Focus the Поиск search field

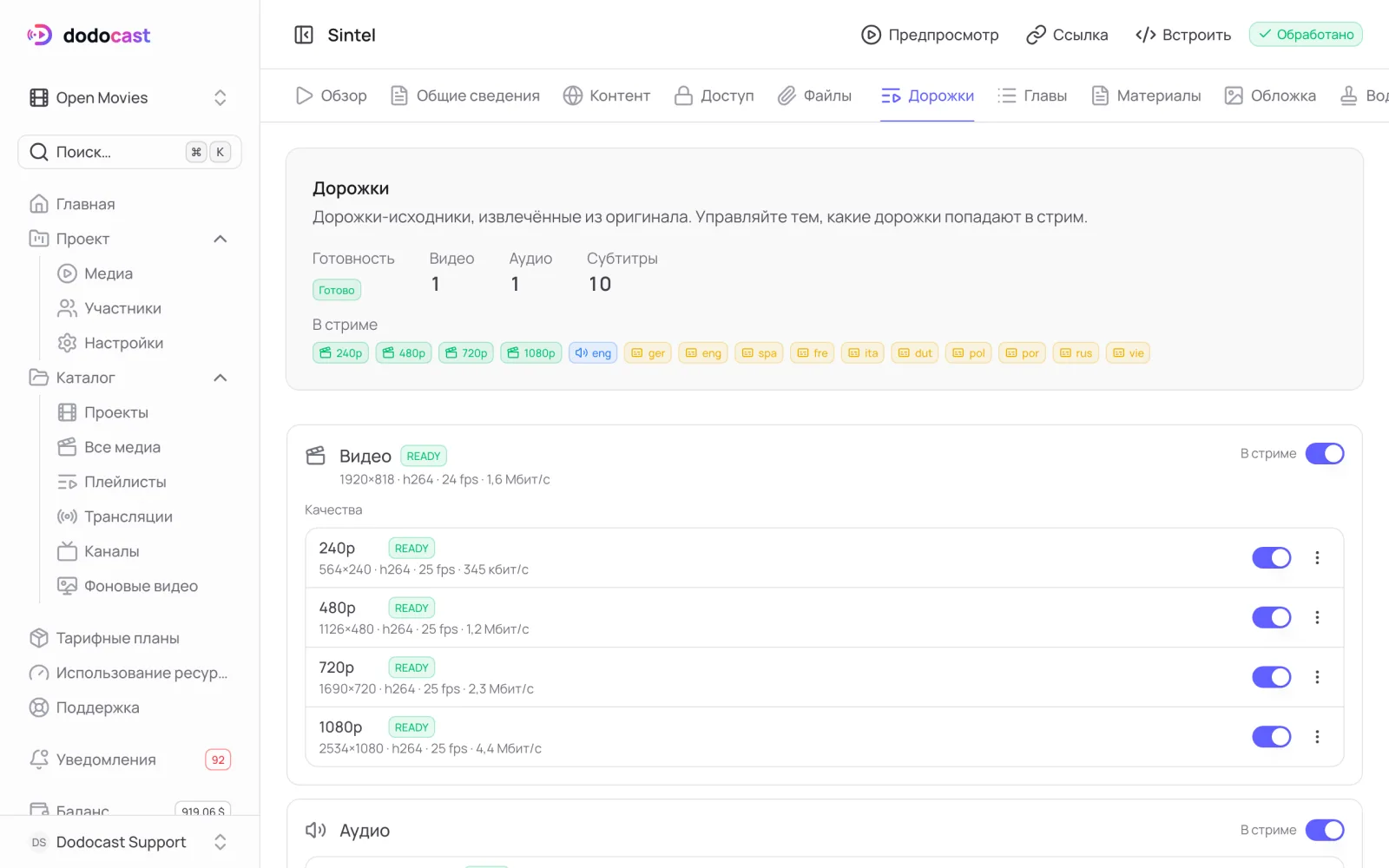click(x=129, y=152)
